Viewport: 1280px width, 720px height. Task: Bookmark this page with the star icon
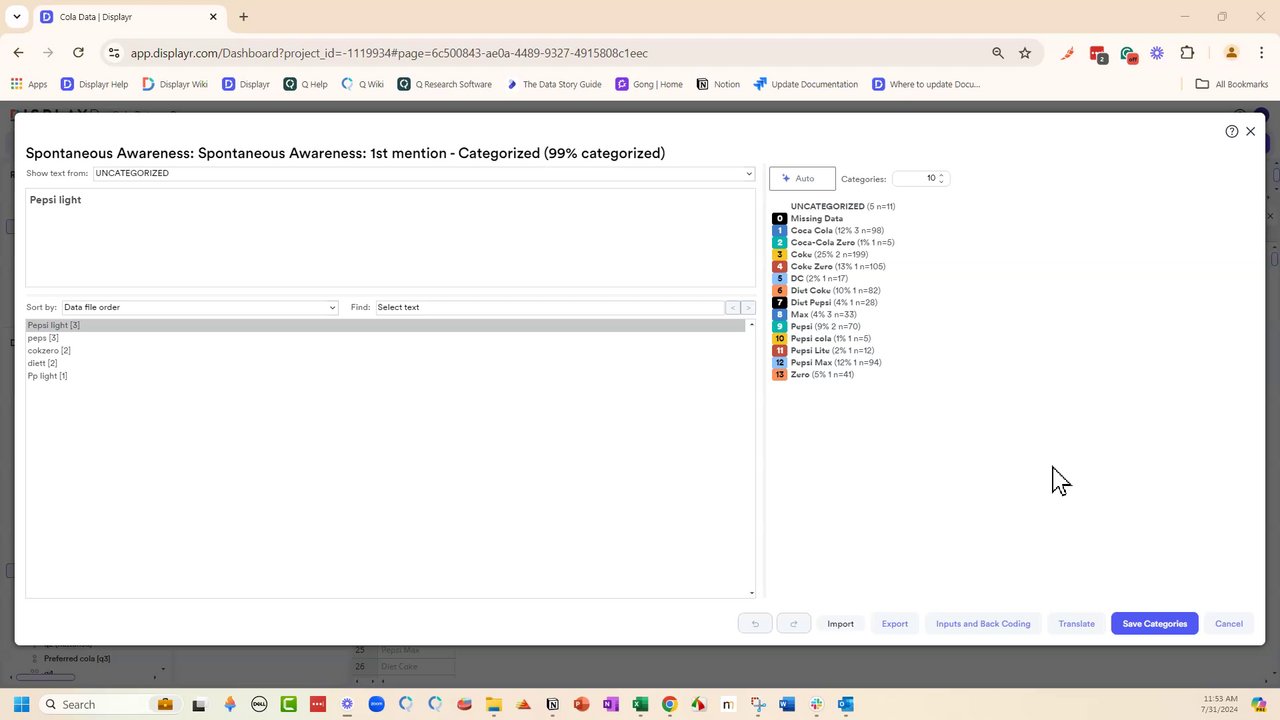pos(1025,53)
